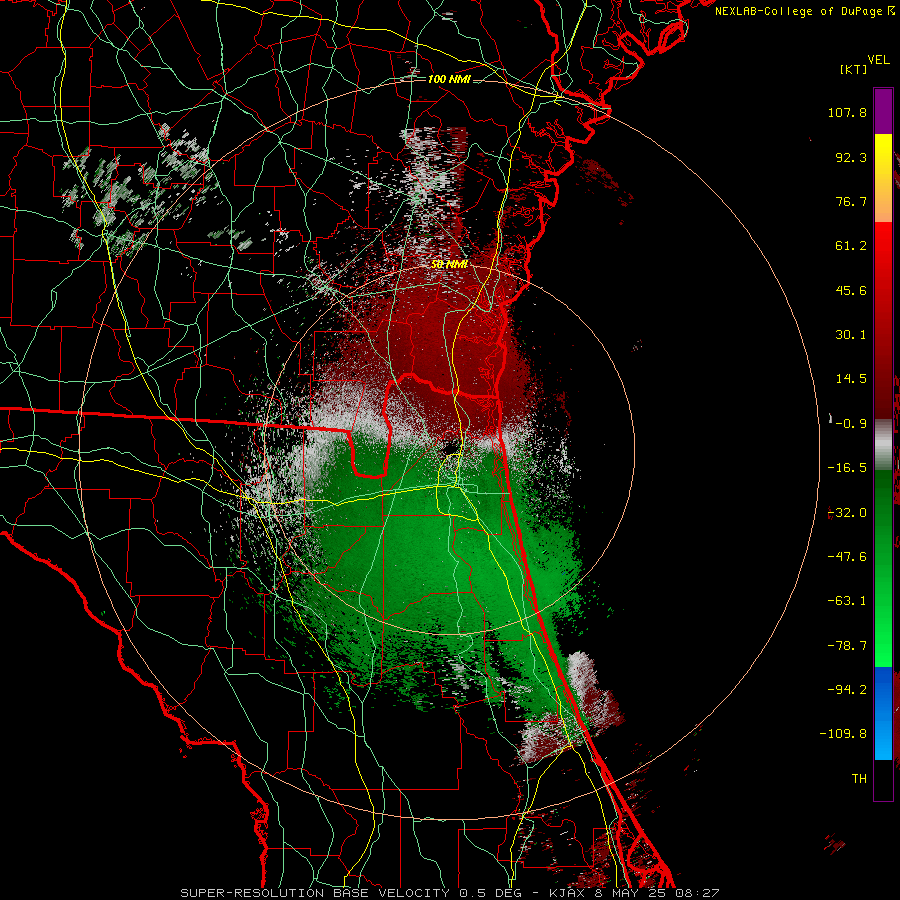Click the 14.5 legend value
900x900 pixels.
pos(851,379)
